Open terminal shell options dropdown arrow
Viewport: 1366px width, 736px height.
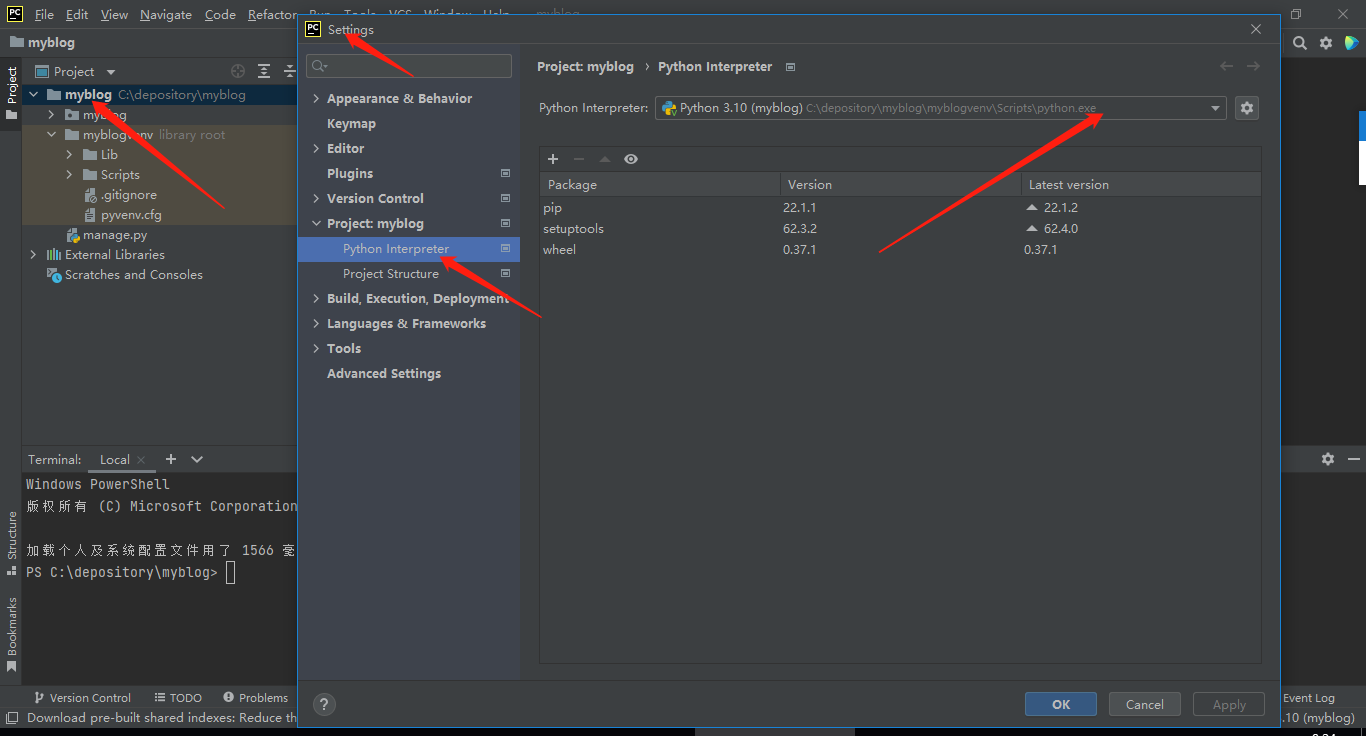pos(197,459)
